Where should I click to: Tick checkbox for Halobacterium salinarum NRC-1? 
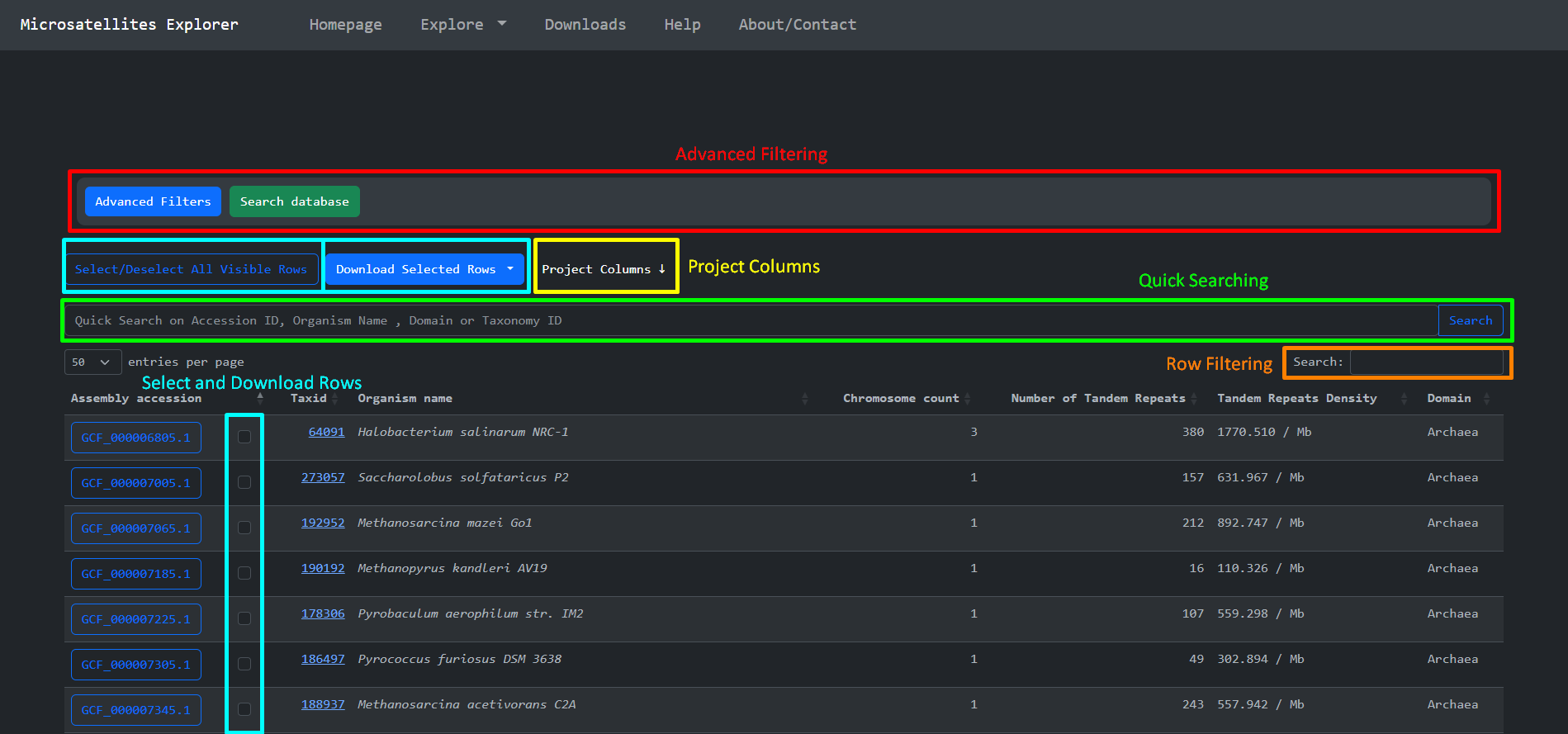(244, 437)
